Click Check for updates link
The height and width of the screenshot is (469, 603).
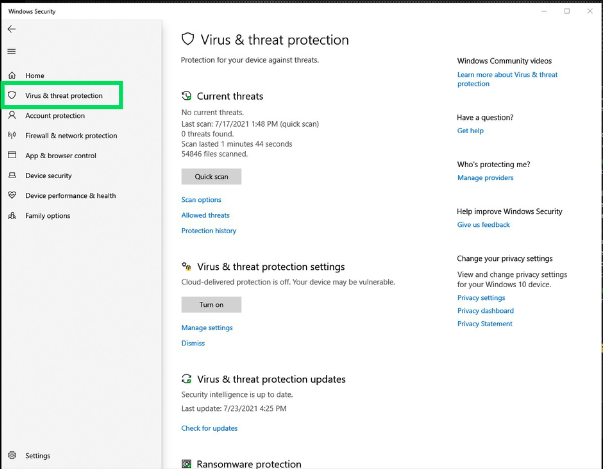tap(209, 428)
